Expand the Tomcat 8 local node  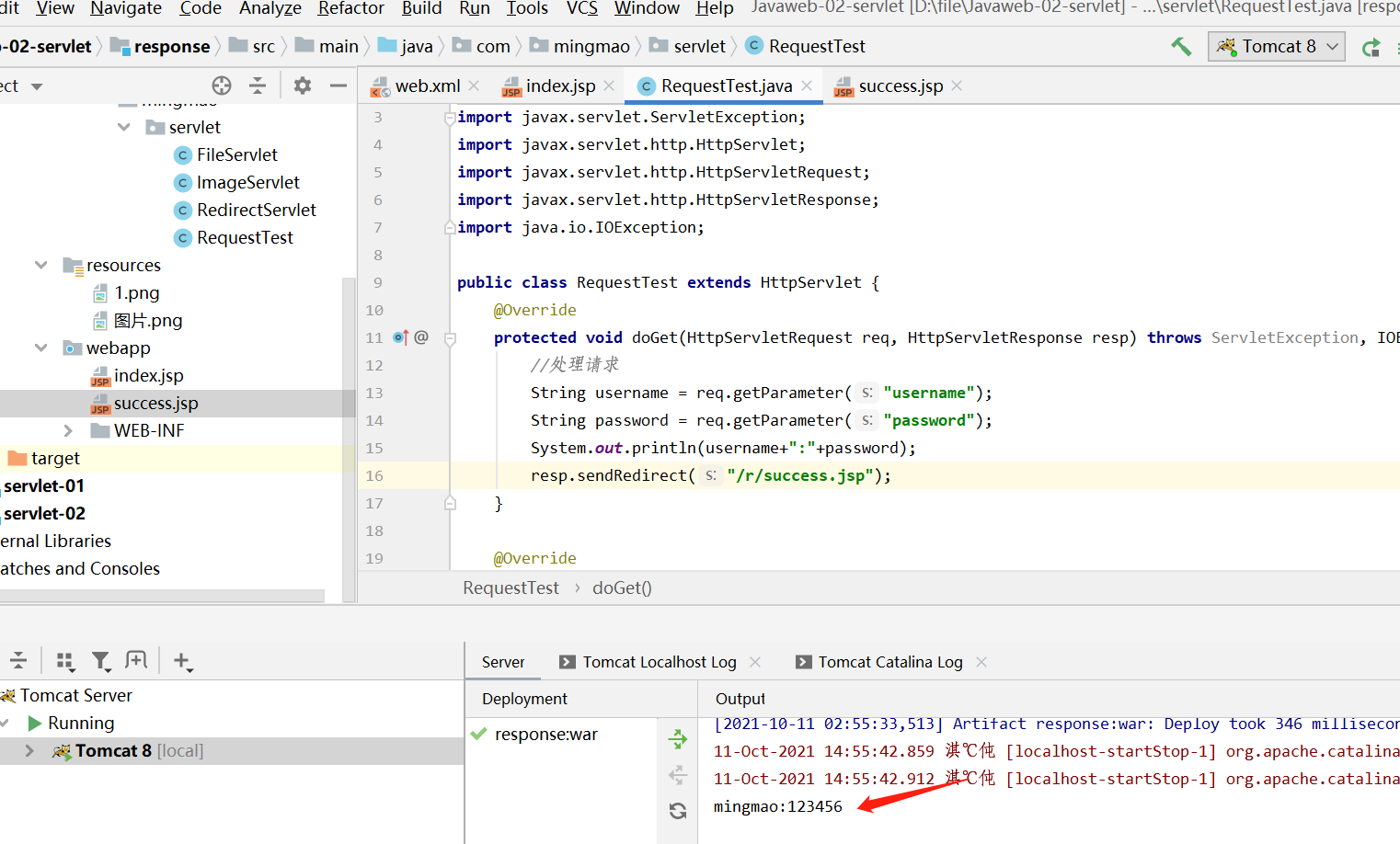tap(29, 750)
